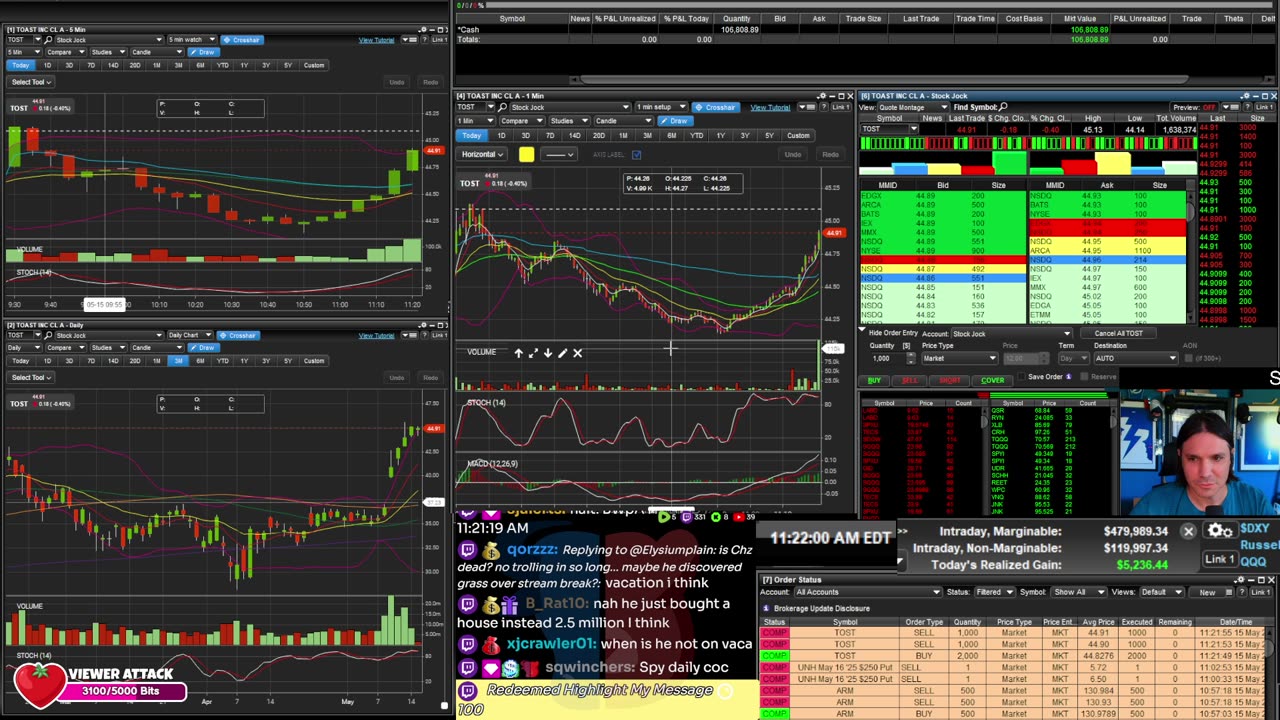Click the help question mark in 1 Min chart
Screen dimensions: 1280x720
pos(823,107)
